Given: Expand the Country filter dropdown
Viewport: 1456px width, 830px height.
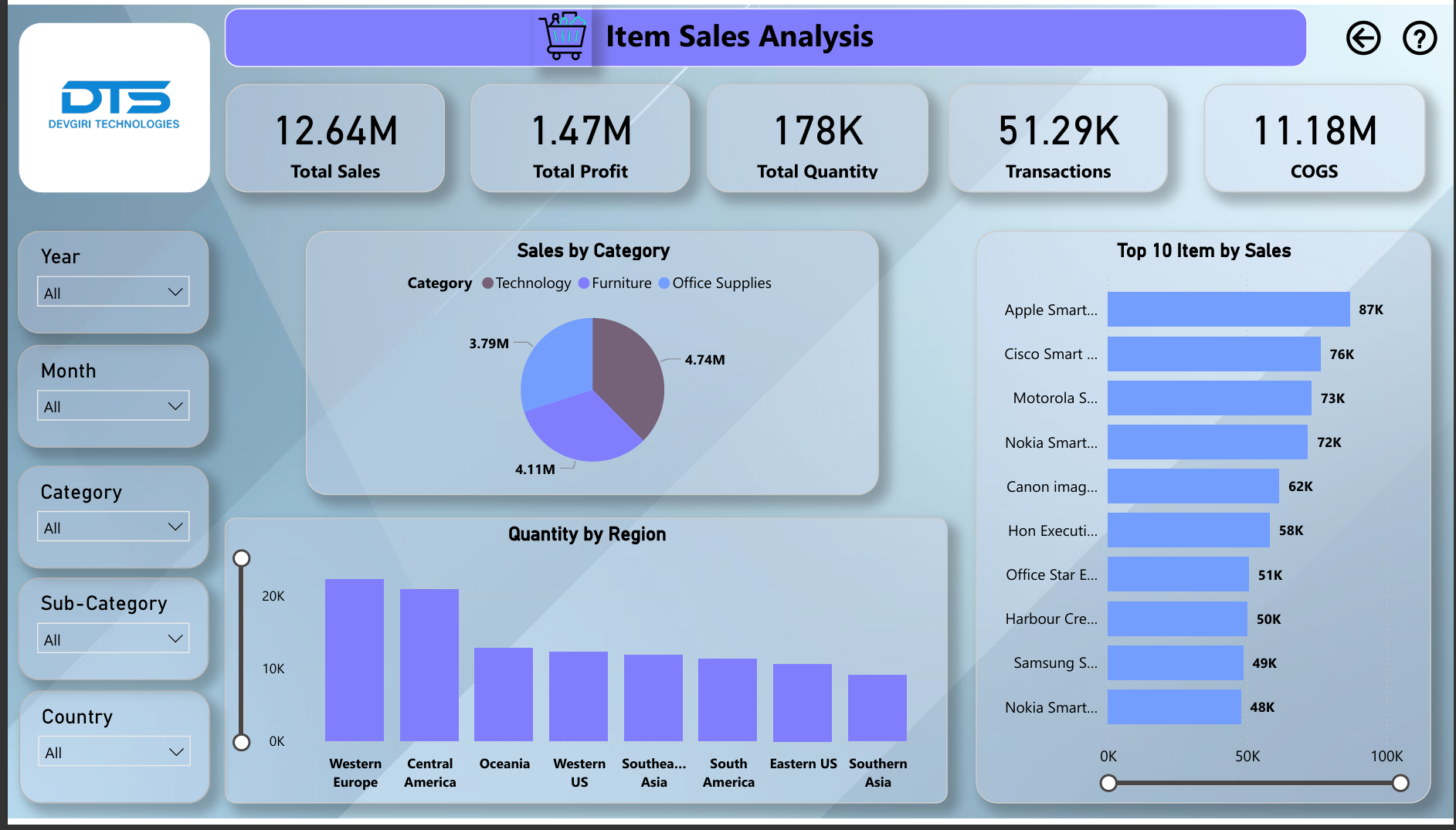Looking at the screenshot, I should [113, 752].
